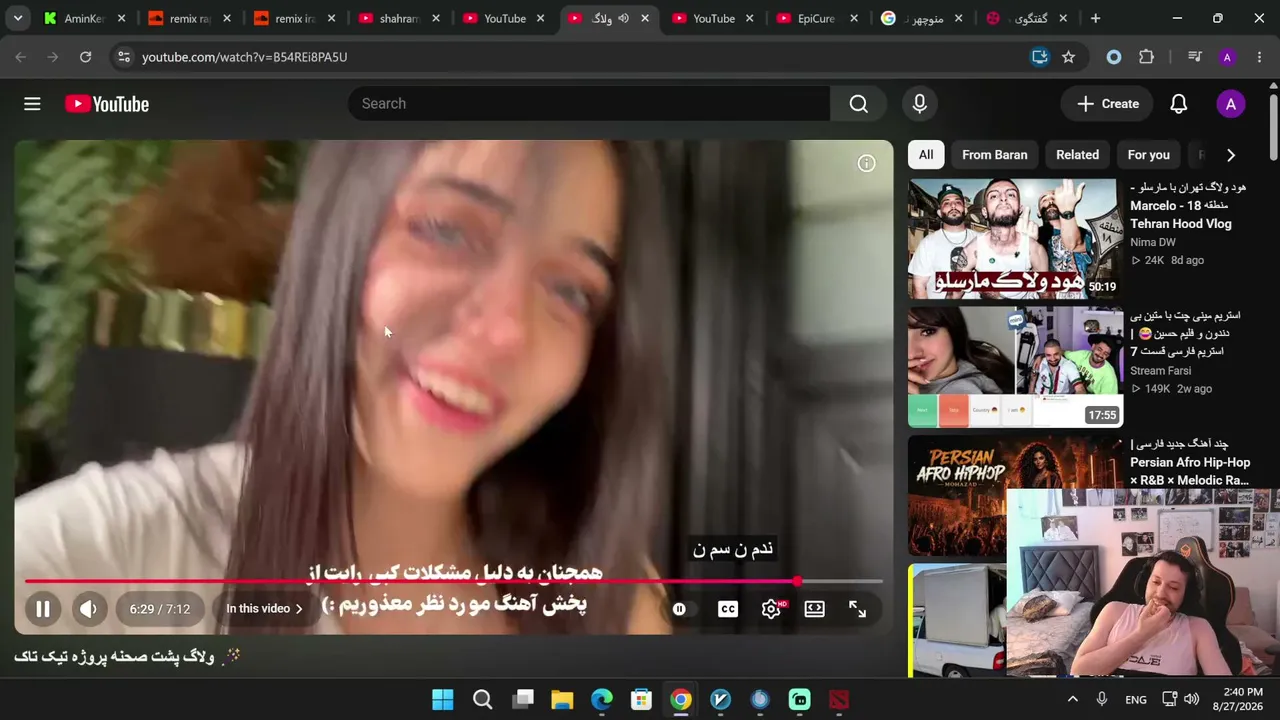The width and height of the screenshot is (1280, 720).
Task: Open the "Persian Afro Hip-Hop" video title
Action: (1190, 462)
